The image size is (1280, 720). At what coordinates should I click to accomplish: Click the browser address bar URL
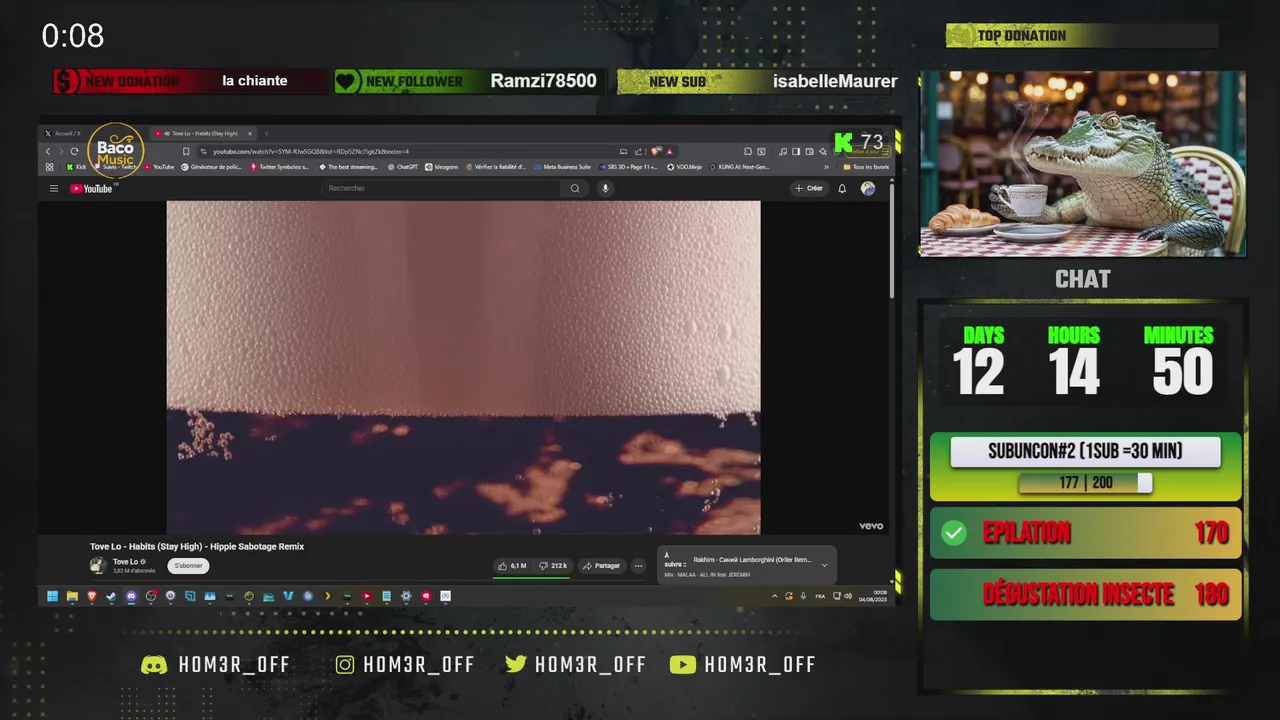coord(311,152)
